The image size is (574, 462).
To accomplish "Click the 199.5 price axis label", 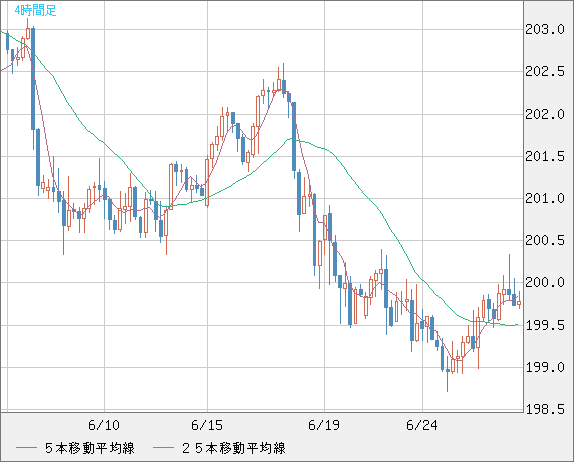I will click(x=545, y=325).
